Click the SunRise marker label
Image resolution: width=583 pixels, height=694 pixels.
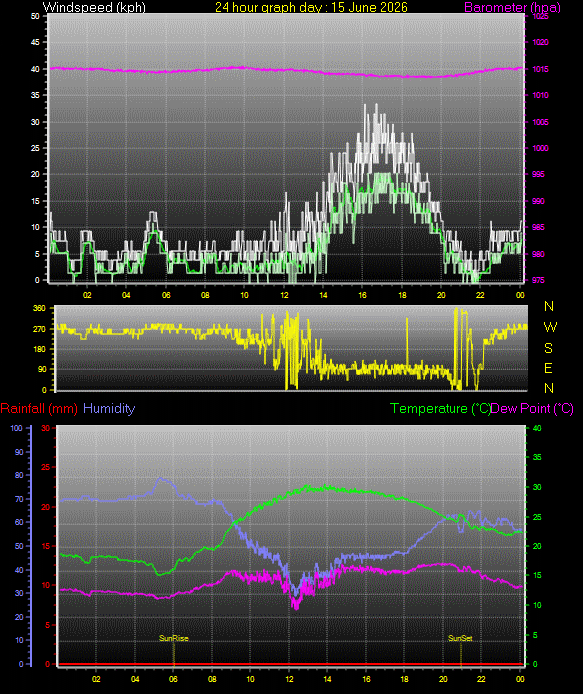(x=174, y=638)
